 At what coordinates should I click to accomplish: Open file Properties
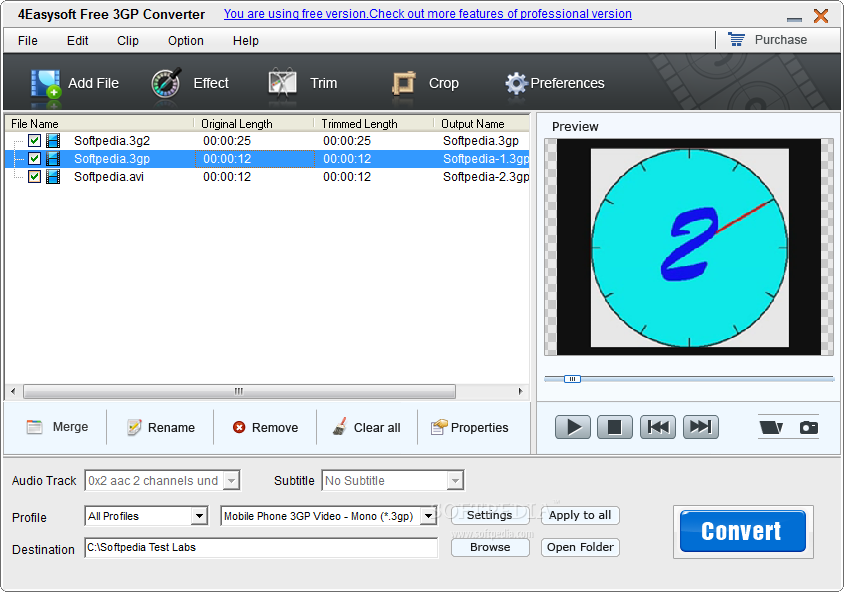469,427
